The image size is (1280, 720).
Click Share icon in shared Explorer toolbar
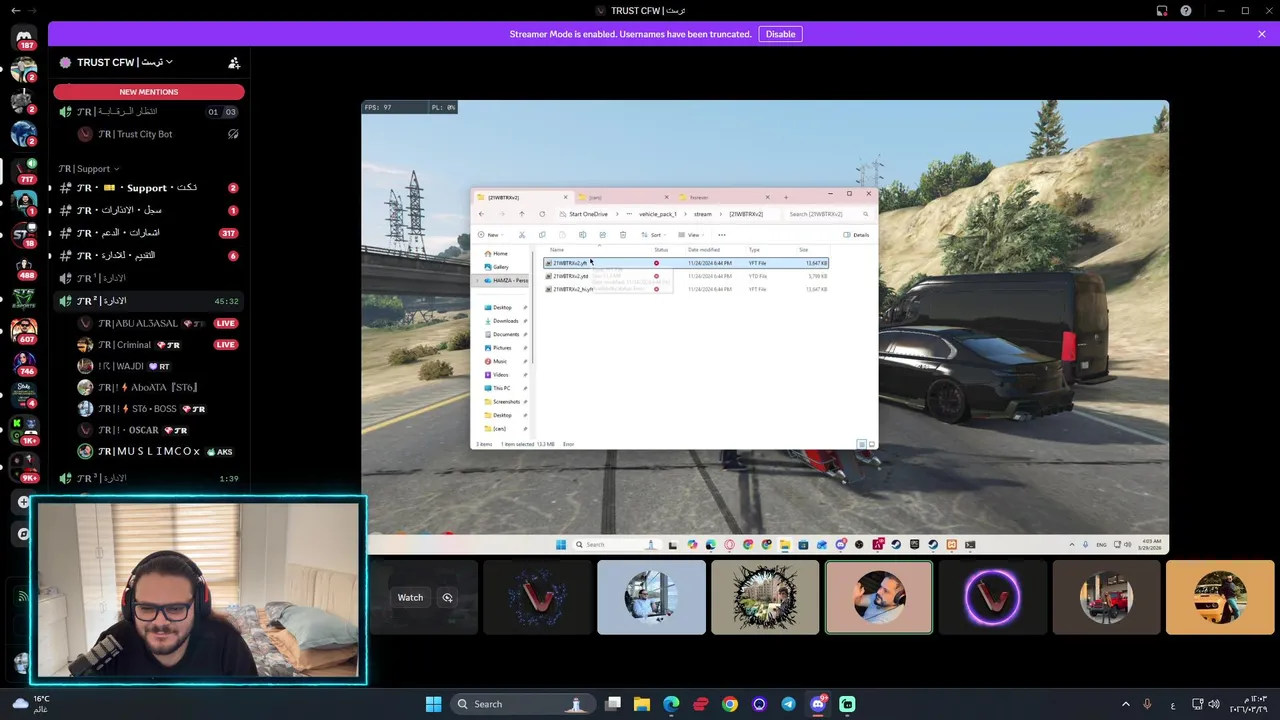[602, 235]
